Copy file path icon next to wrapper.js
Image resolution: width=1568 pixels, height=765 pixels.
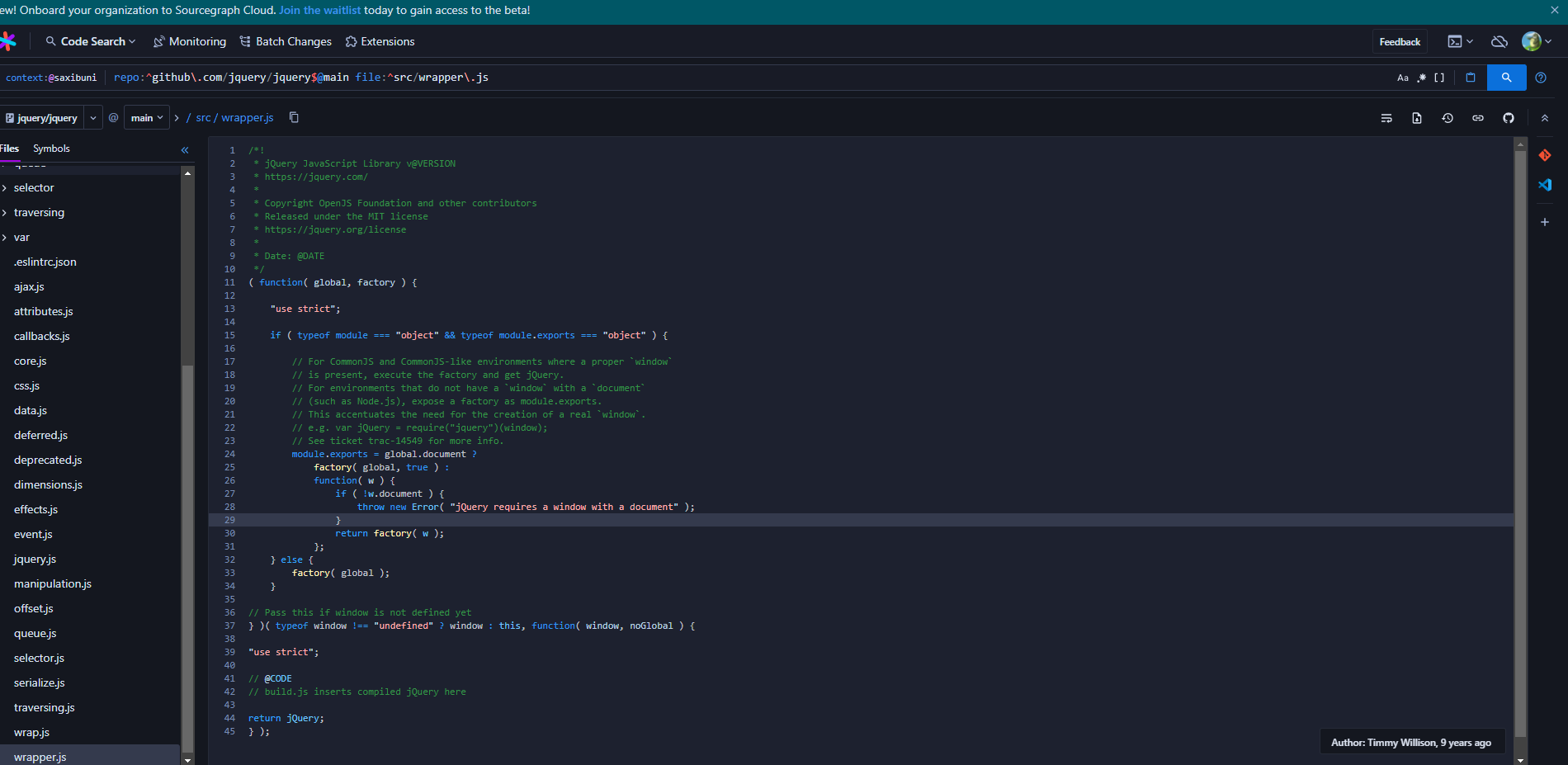point(294,117)
